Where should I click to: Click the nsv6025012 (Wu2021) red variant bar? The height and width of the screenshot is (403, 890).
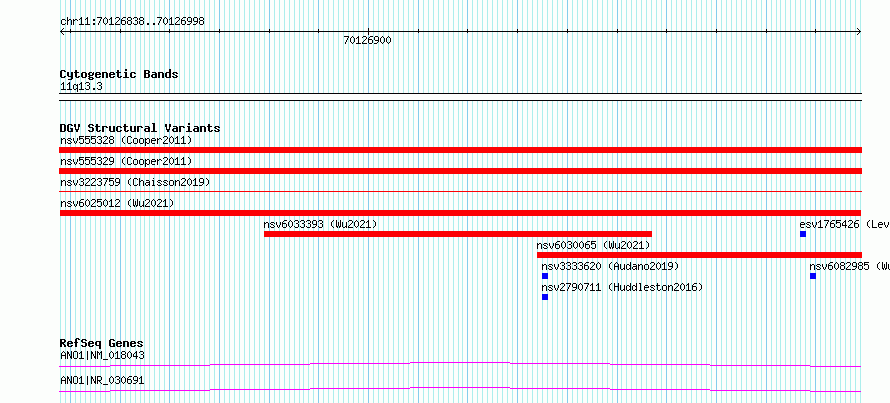(460, 213)
